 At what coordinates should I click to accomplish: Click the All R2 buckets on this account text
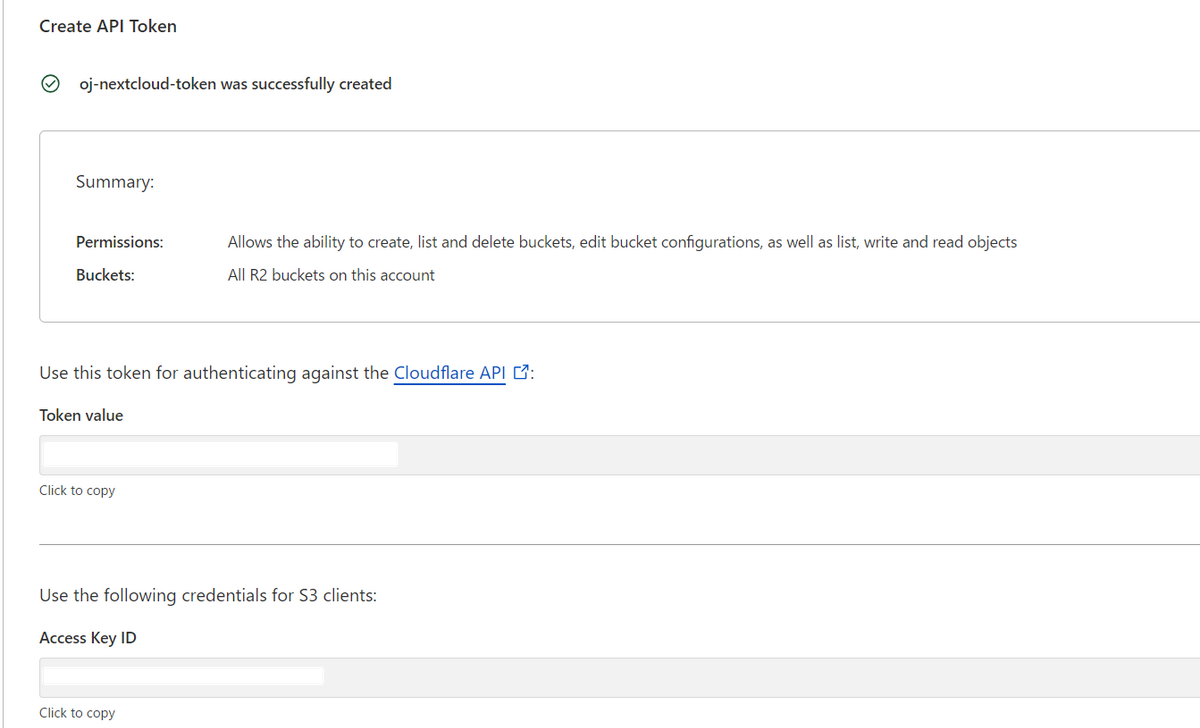[331, 275]
